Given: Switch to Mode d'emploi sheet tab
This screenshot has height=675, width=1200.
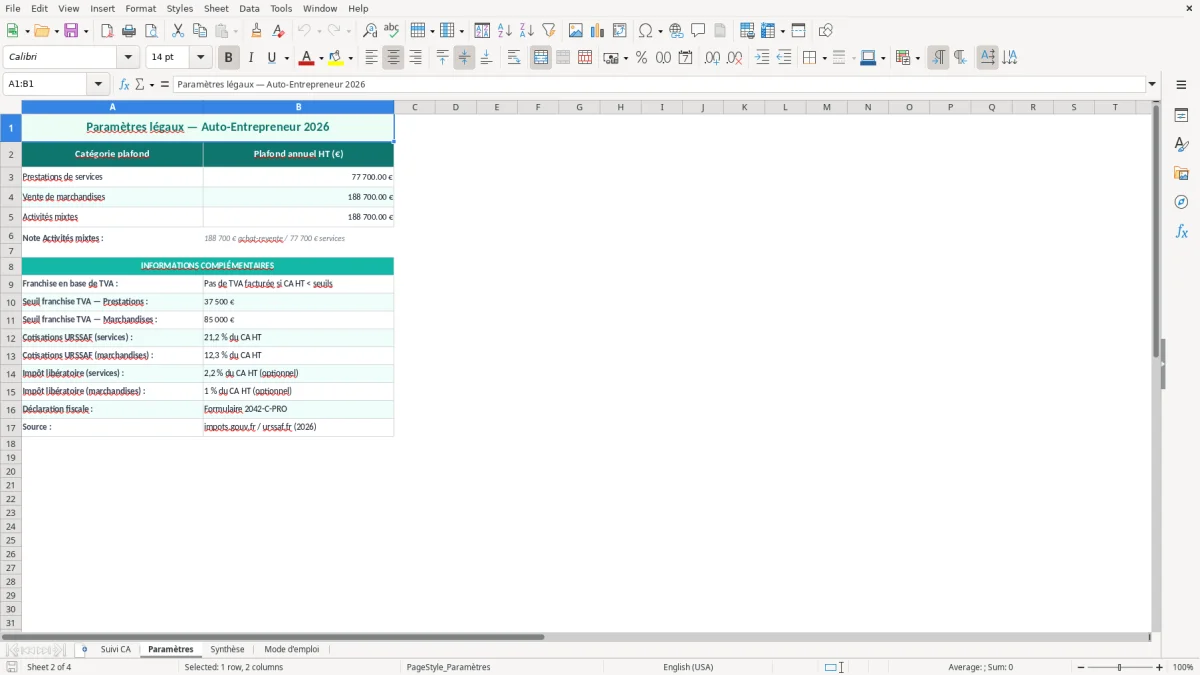Looking at the screenshot, I should (292, 649).
